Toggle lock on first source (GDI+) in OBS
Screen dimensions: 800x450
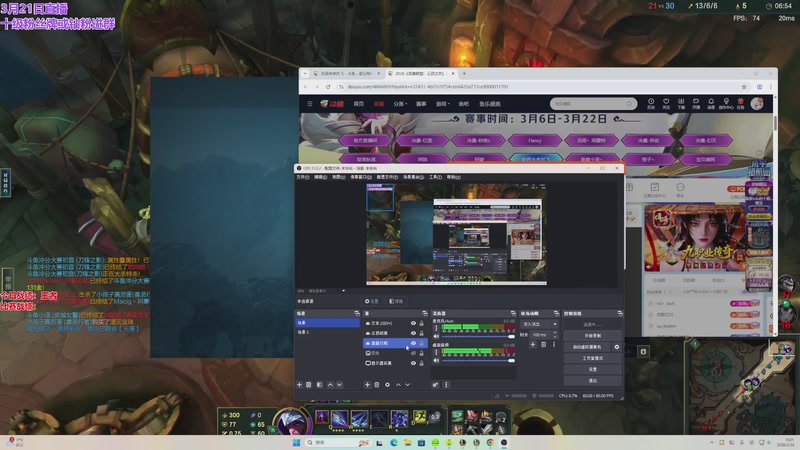(x=421, y=323)
